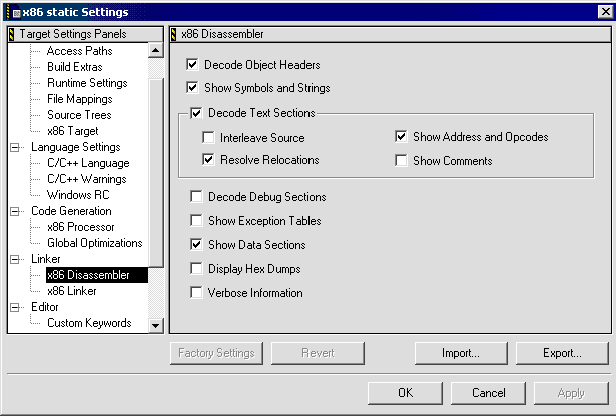Collapse the Linker tree node
This screenshot has width=616, height=416.
(x=15, y=260)
